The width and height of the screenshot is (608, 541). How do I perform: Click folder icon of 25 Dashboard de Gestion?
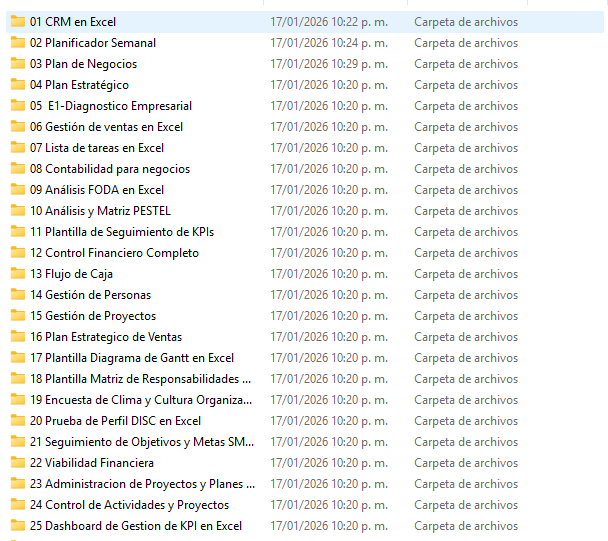(x=18, y=525)
